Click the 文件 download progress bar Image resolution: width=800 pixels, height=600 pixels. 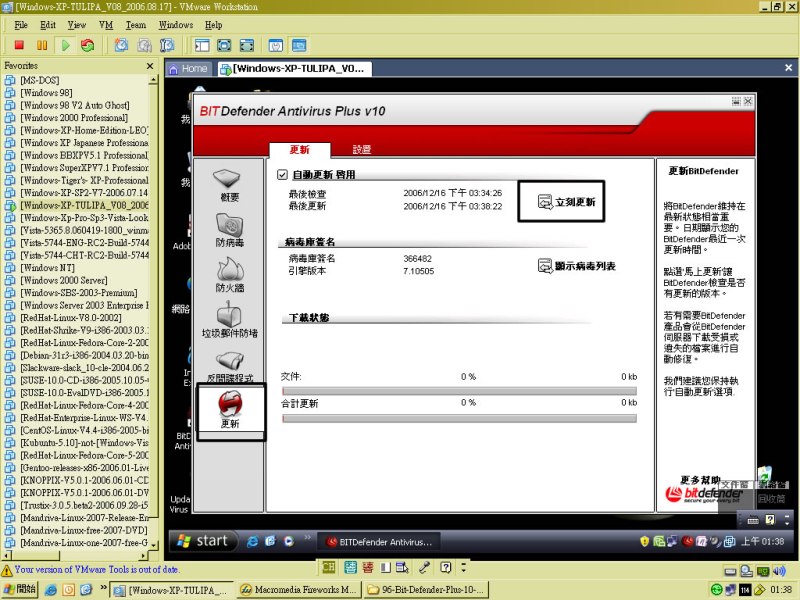[x=459, y=391]
